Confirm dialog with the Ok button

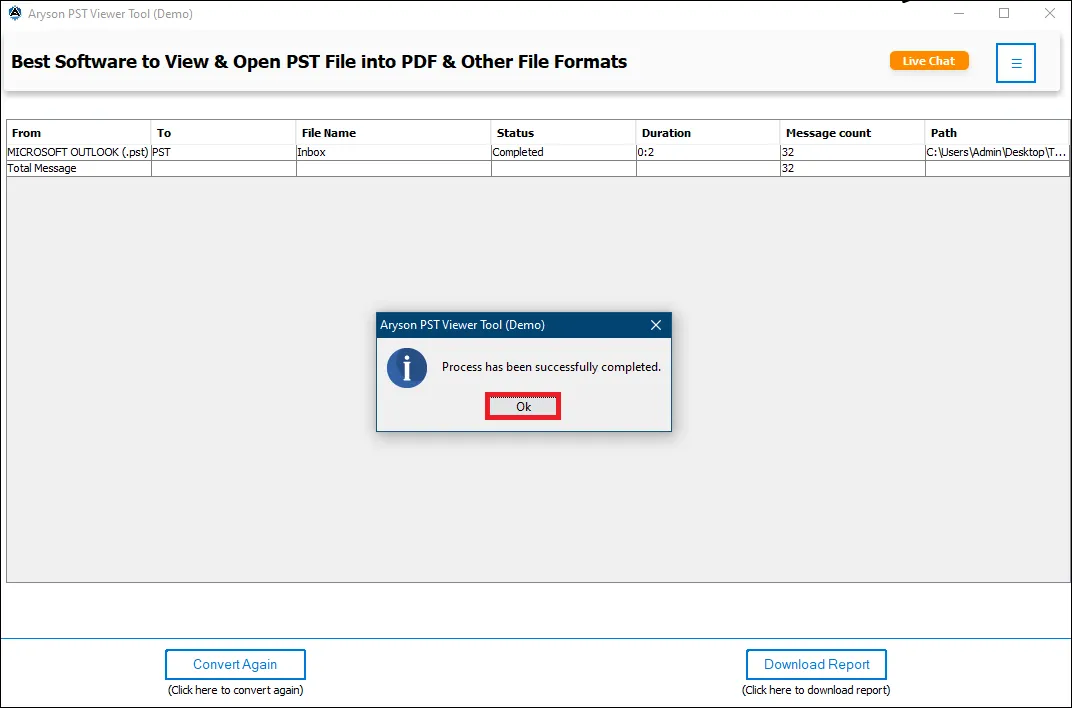[523, 407]
